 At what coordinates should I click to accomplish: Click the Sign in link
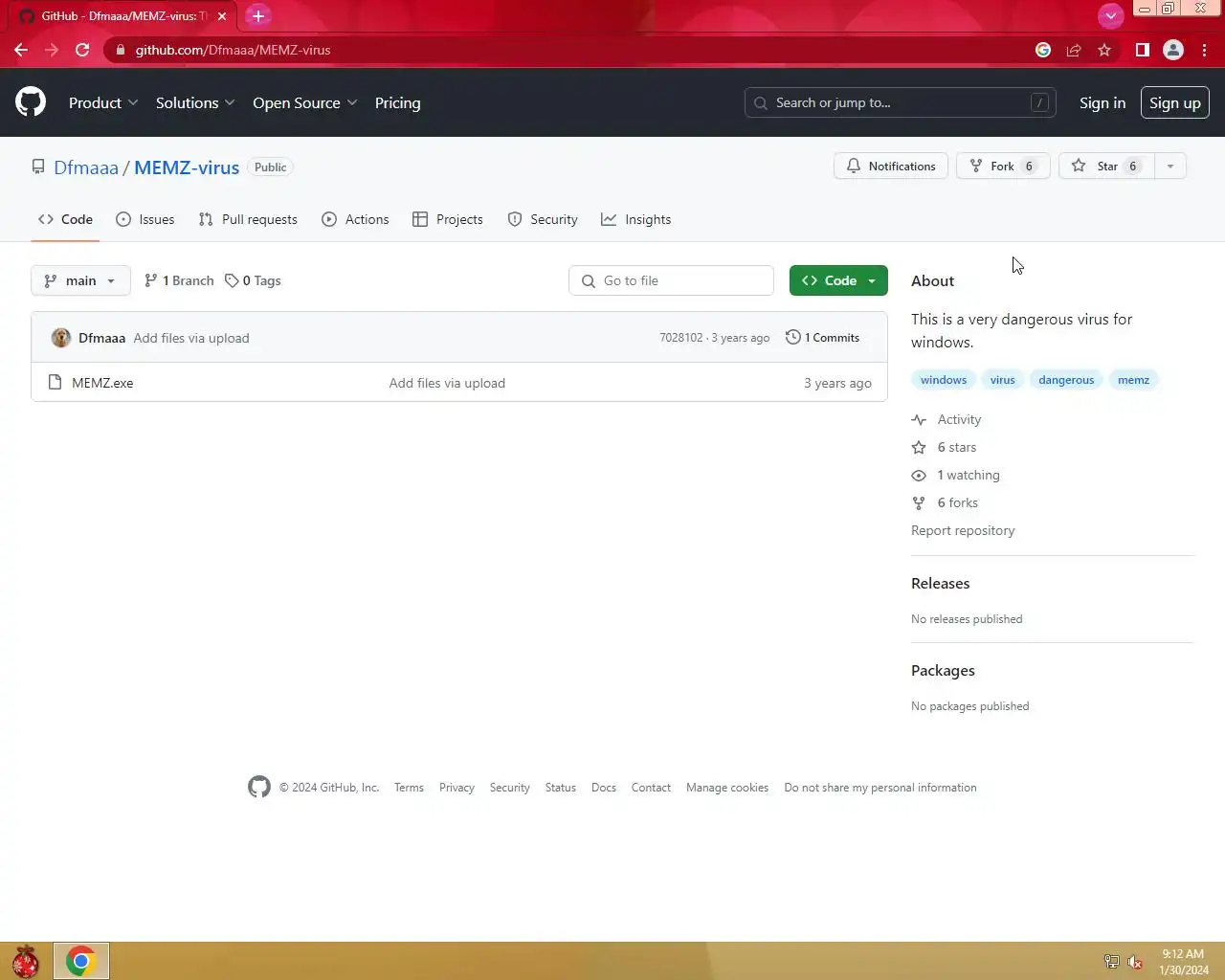(1102, 102)
